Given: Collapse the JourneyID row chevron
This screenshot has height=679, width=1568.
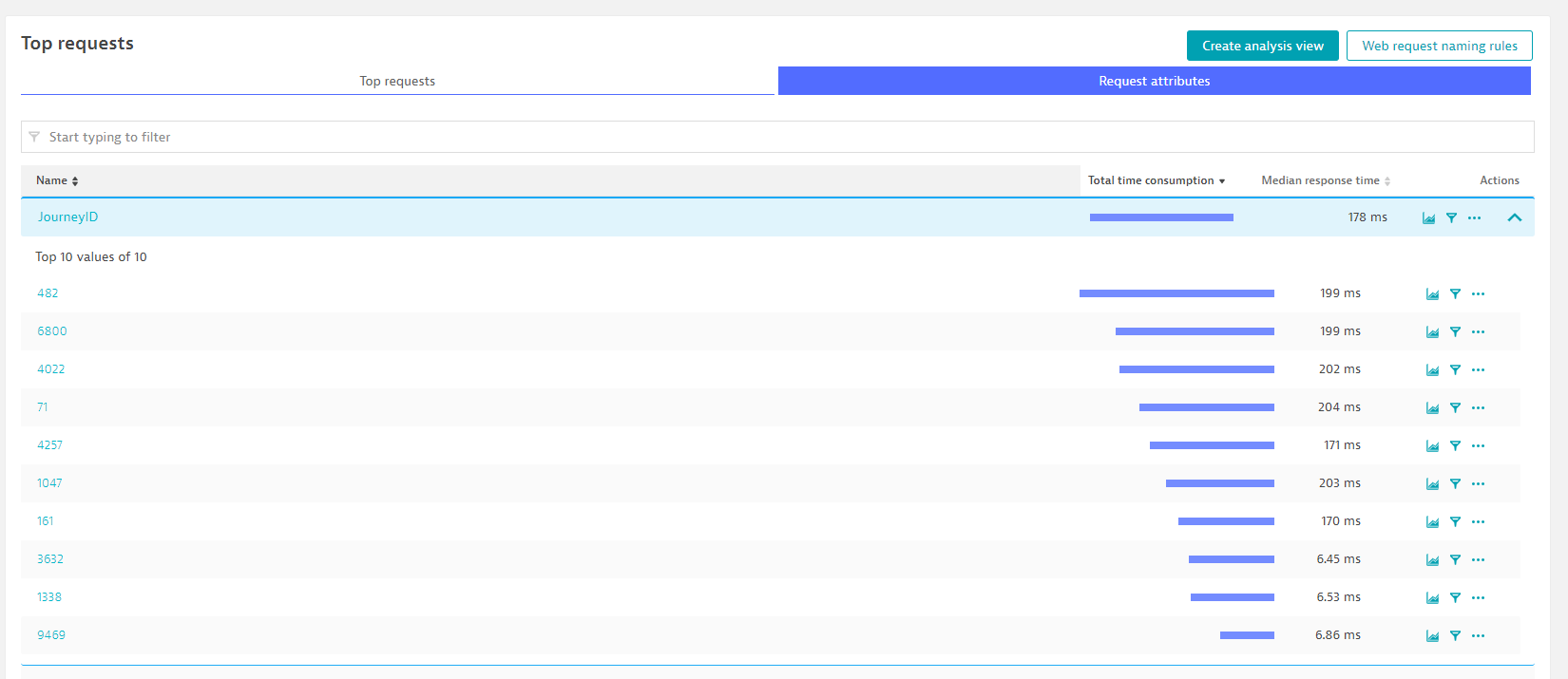Looking at the screenshot, I should (1514, 217).
